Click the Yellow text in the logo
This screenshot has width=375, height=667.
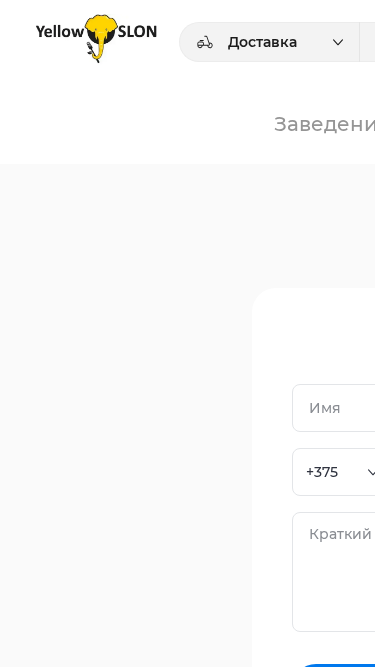[60, 32]
